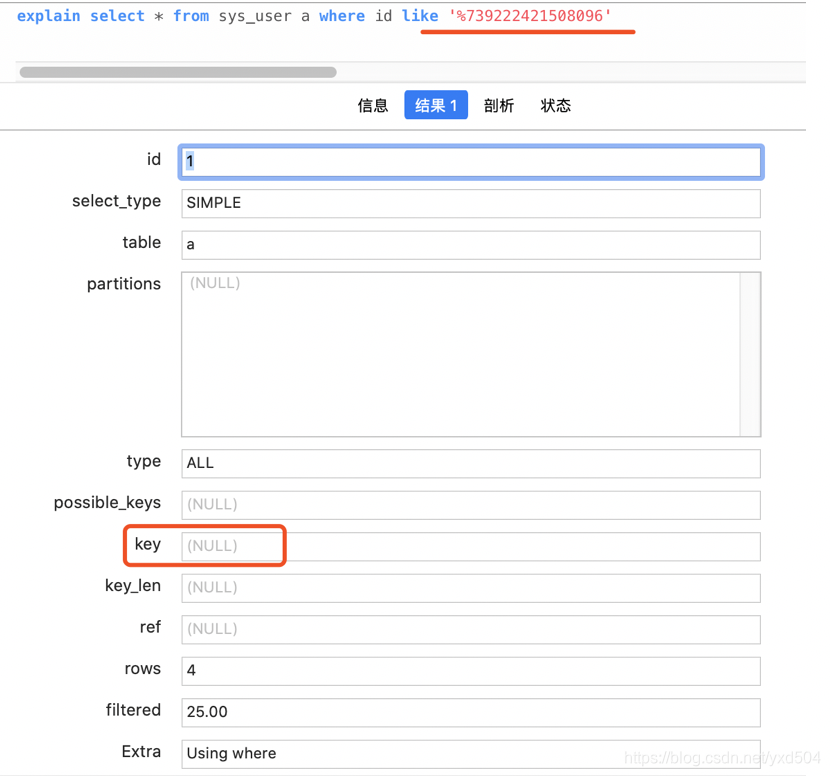Click the 'rows' field label
Viewport: 830px width, 776px height.
pos(143,669)
